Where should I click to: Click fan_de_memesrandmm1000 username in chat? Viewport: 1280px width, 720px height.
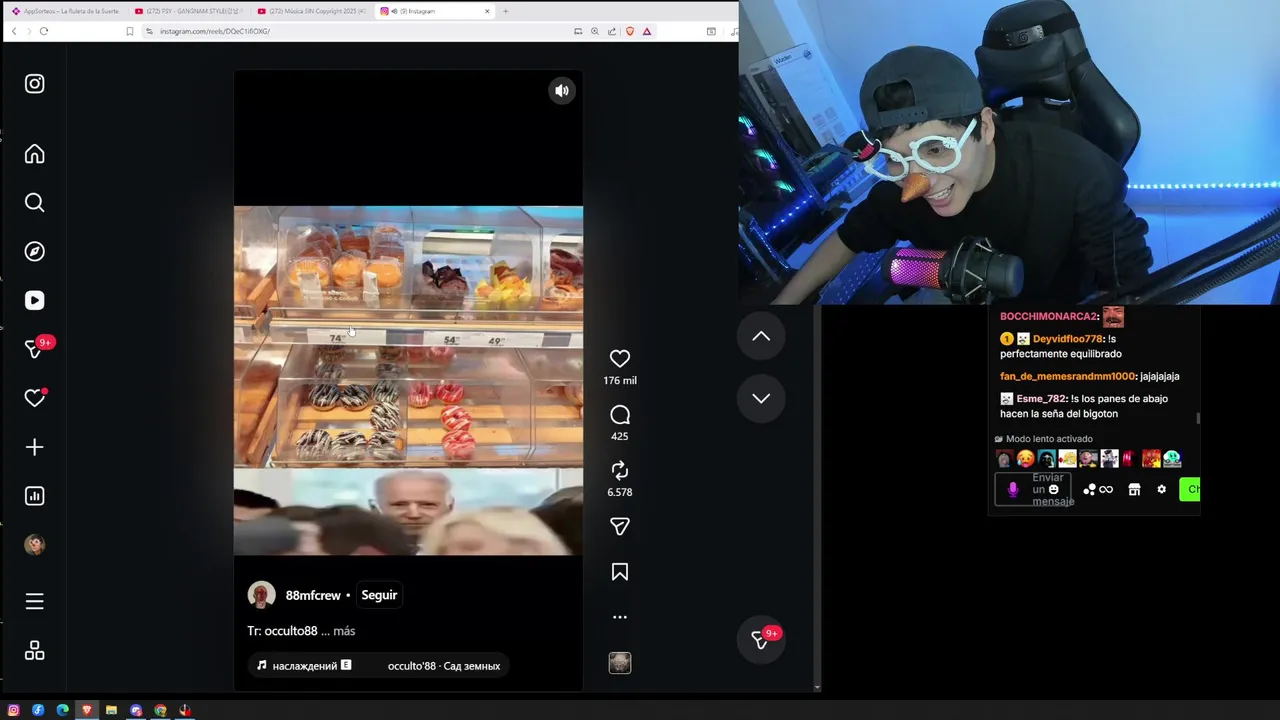[1067, 376]
